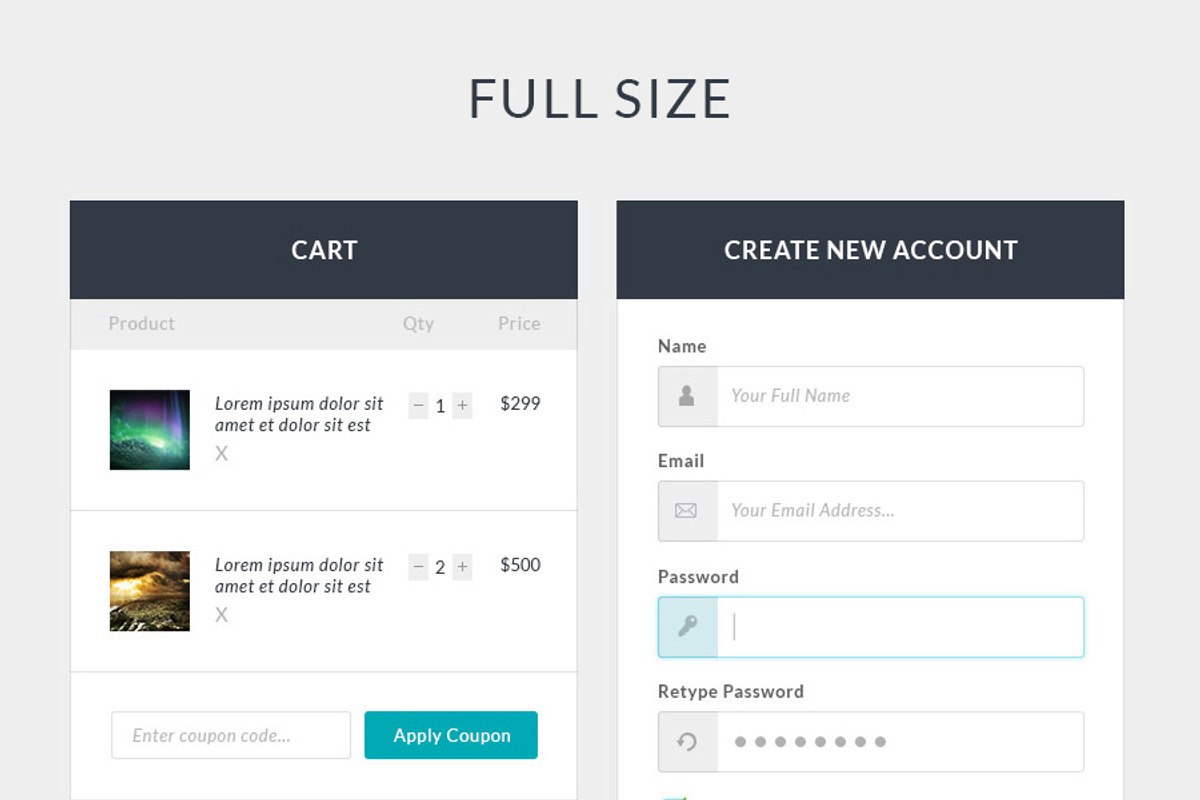
Task: Click the refresh icon beside Retype Password
Action: pos(686,741)
